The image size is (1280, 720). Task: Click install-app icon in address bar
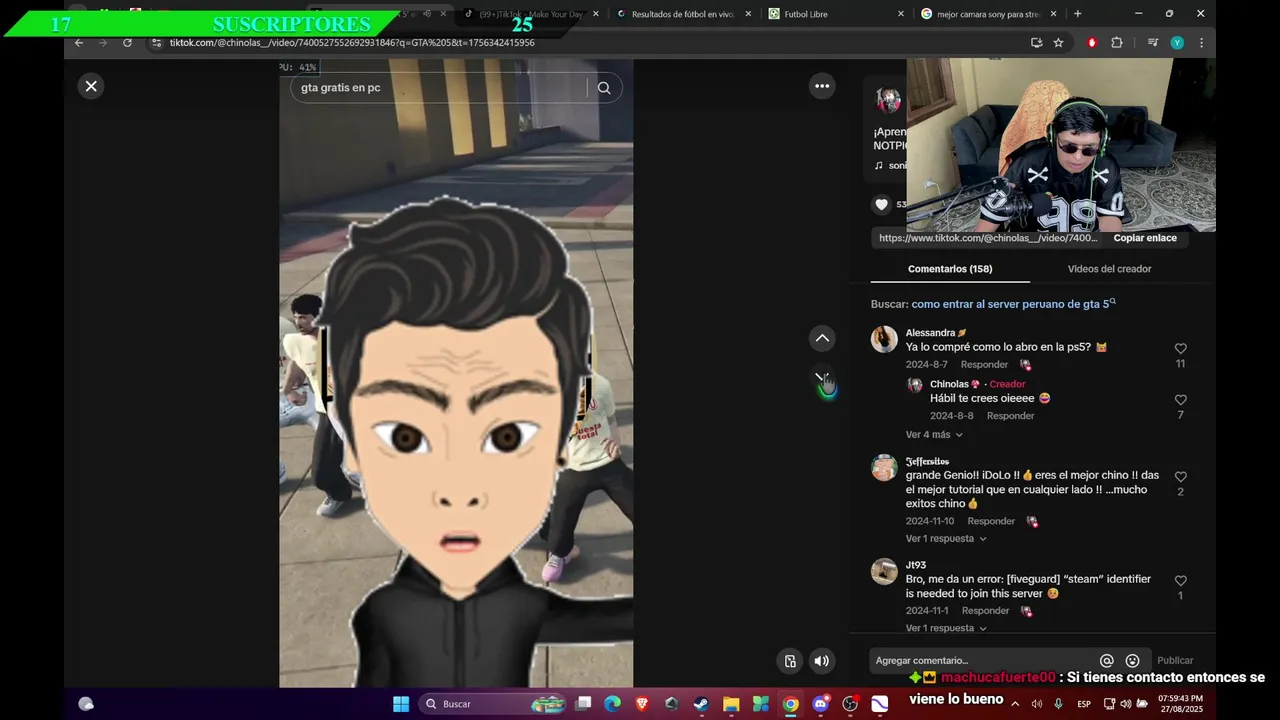(1036, 43)
